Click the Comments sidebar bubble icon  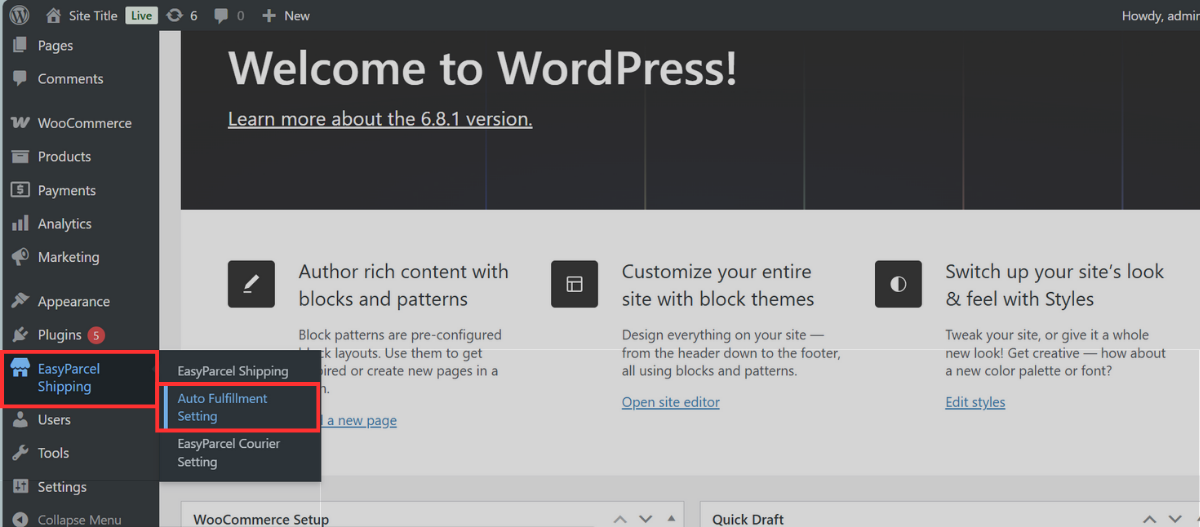[x=20, y=79]
